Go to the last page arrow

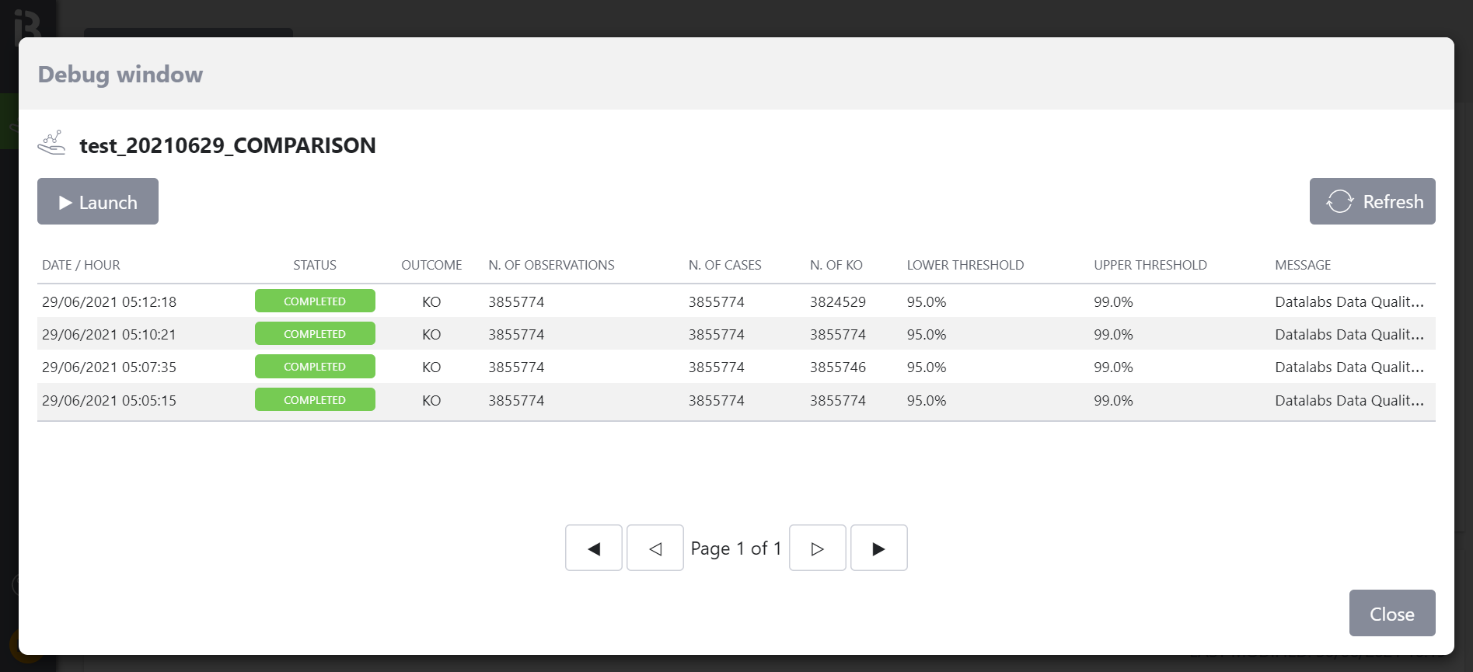pyautogui.click(x=878, y=548)
